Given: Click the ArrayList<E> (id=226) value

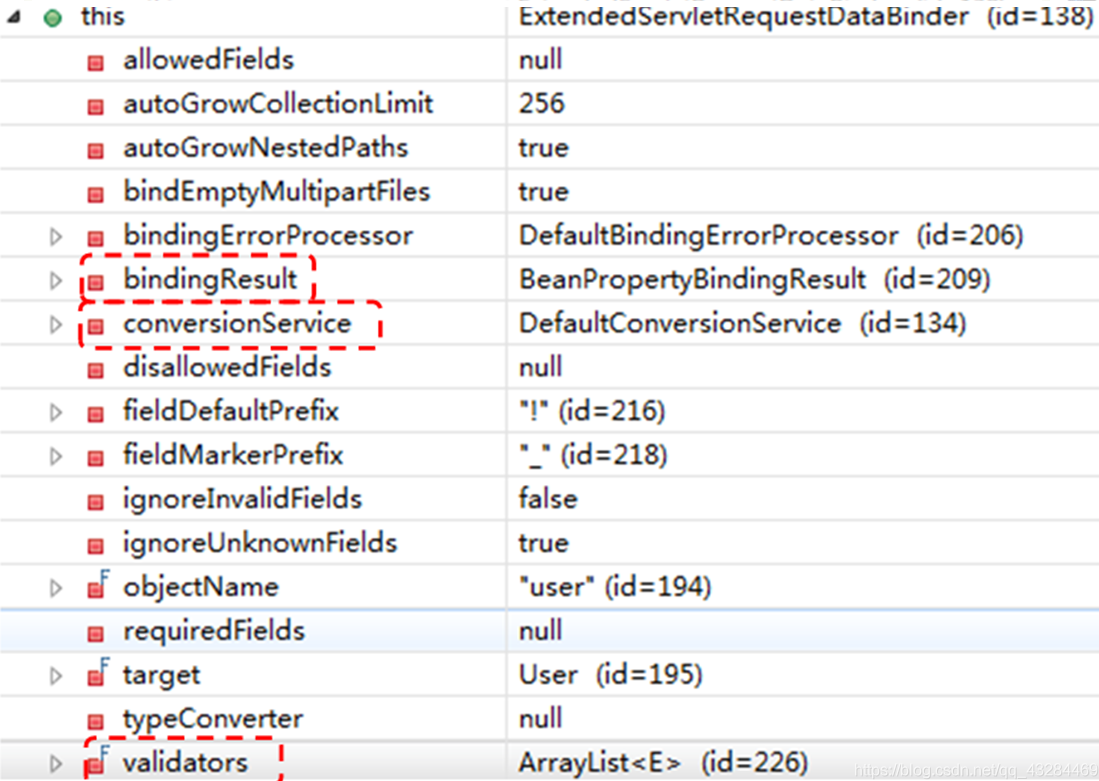Looking at the screenshot, I should 663,763.
